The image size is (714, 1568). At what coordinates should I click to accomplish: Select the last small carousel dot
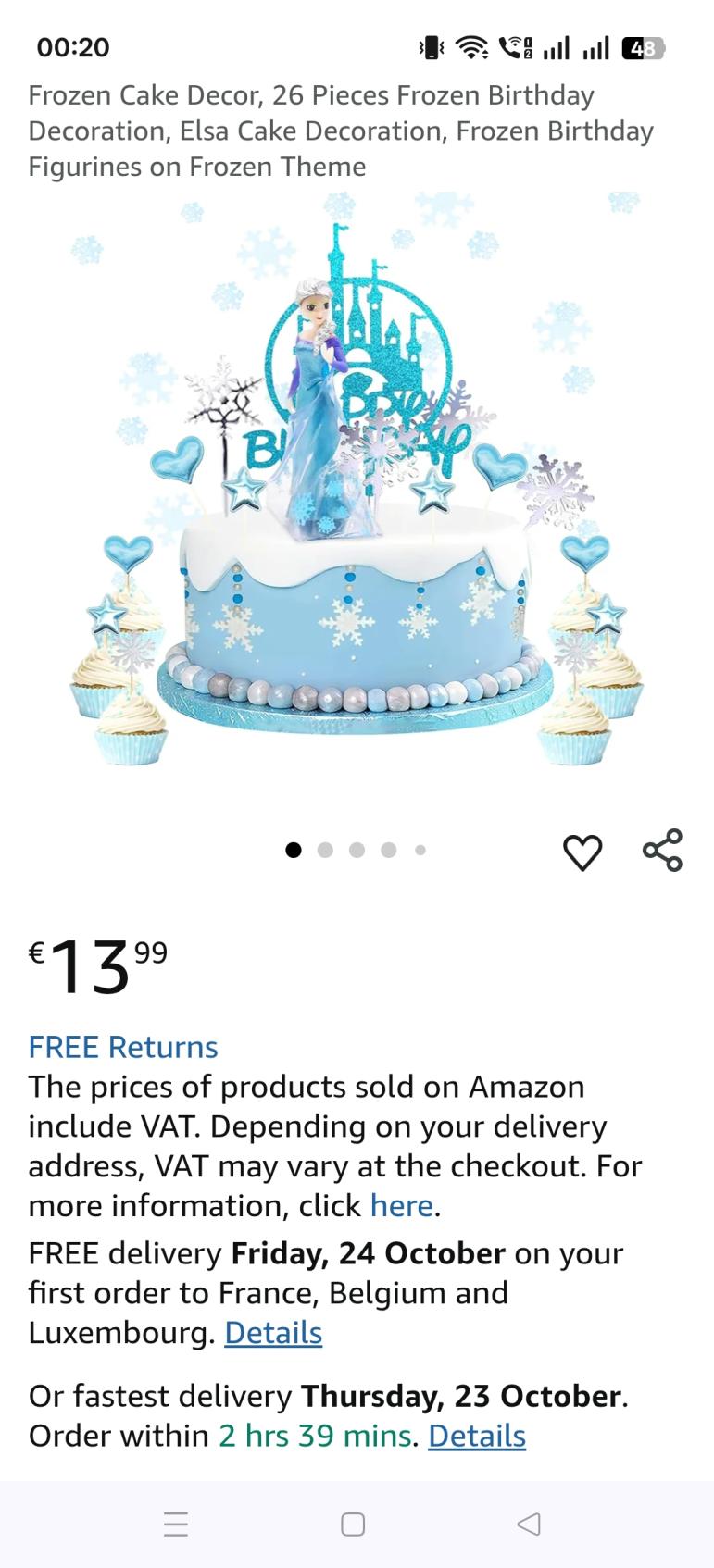(x=420, y=850)
